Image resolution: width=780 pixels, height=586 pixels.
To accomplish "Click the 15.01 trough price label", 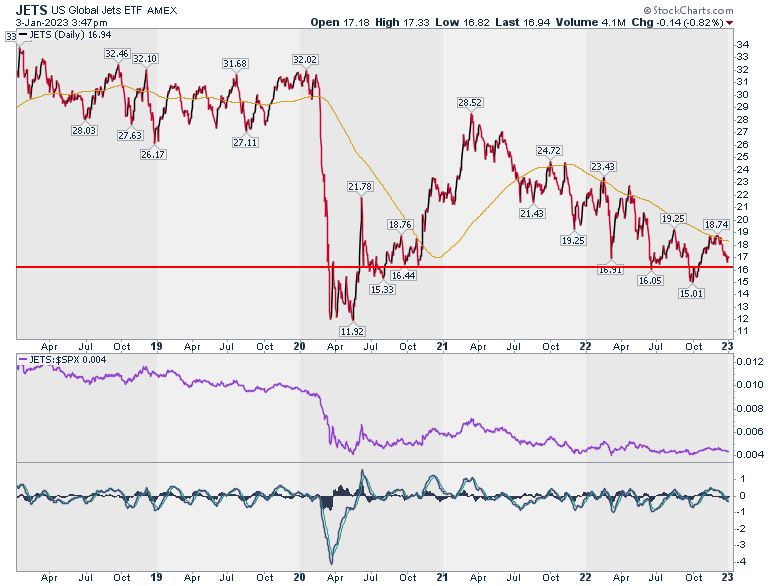I will pos(691,293).
